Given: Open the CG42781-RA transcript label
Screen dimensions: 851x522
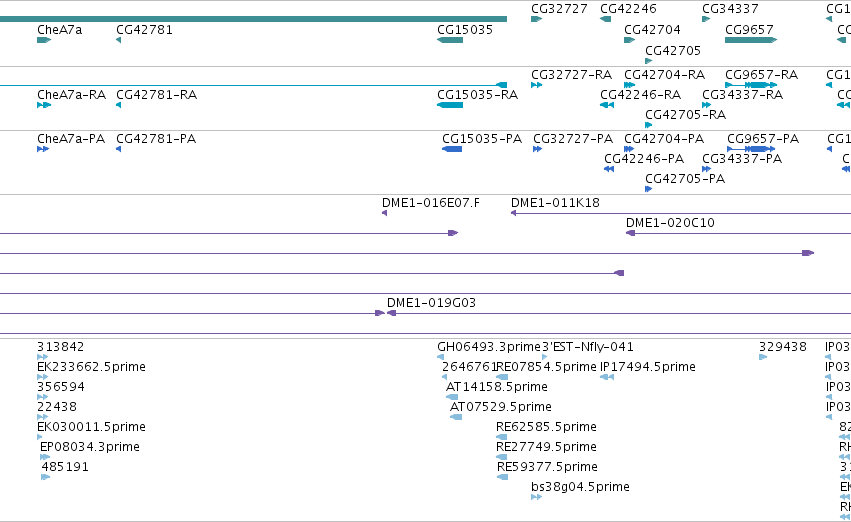Looking at the screenshot, I should click(156, 95).
